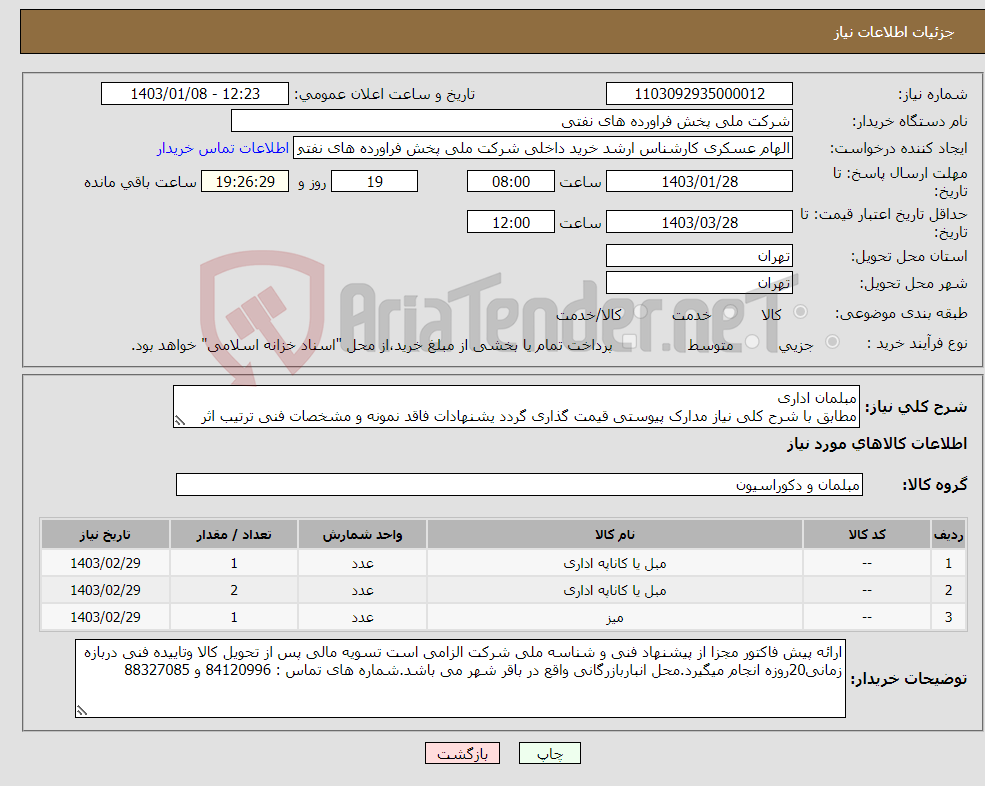This screenshot has width=985, height=786.
Task: Click item name in row 1
Action: click(614, 563)
